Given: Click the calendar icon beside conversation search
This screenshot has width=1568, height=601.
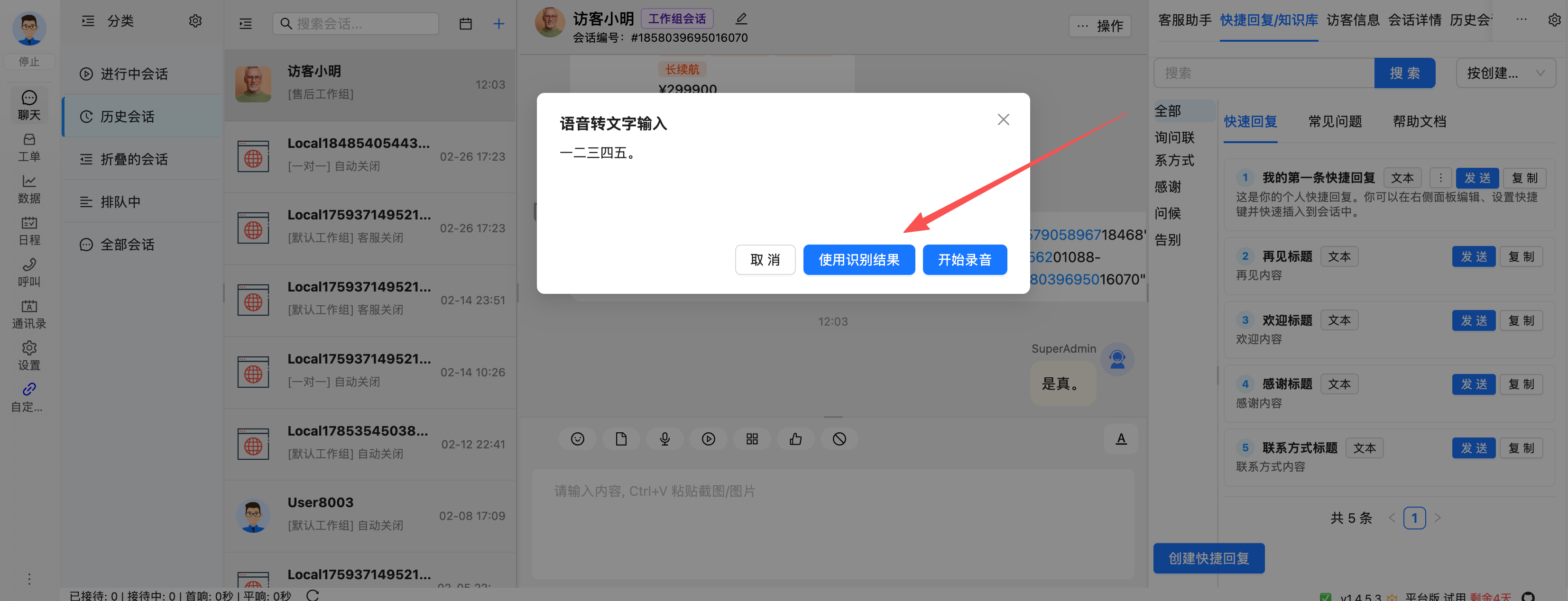Looking at the screenshot, I should [x=466, y=24].
